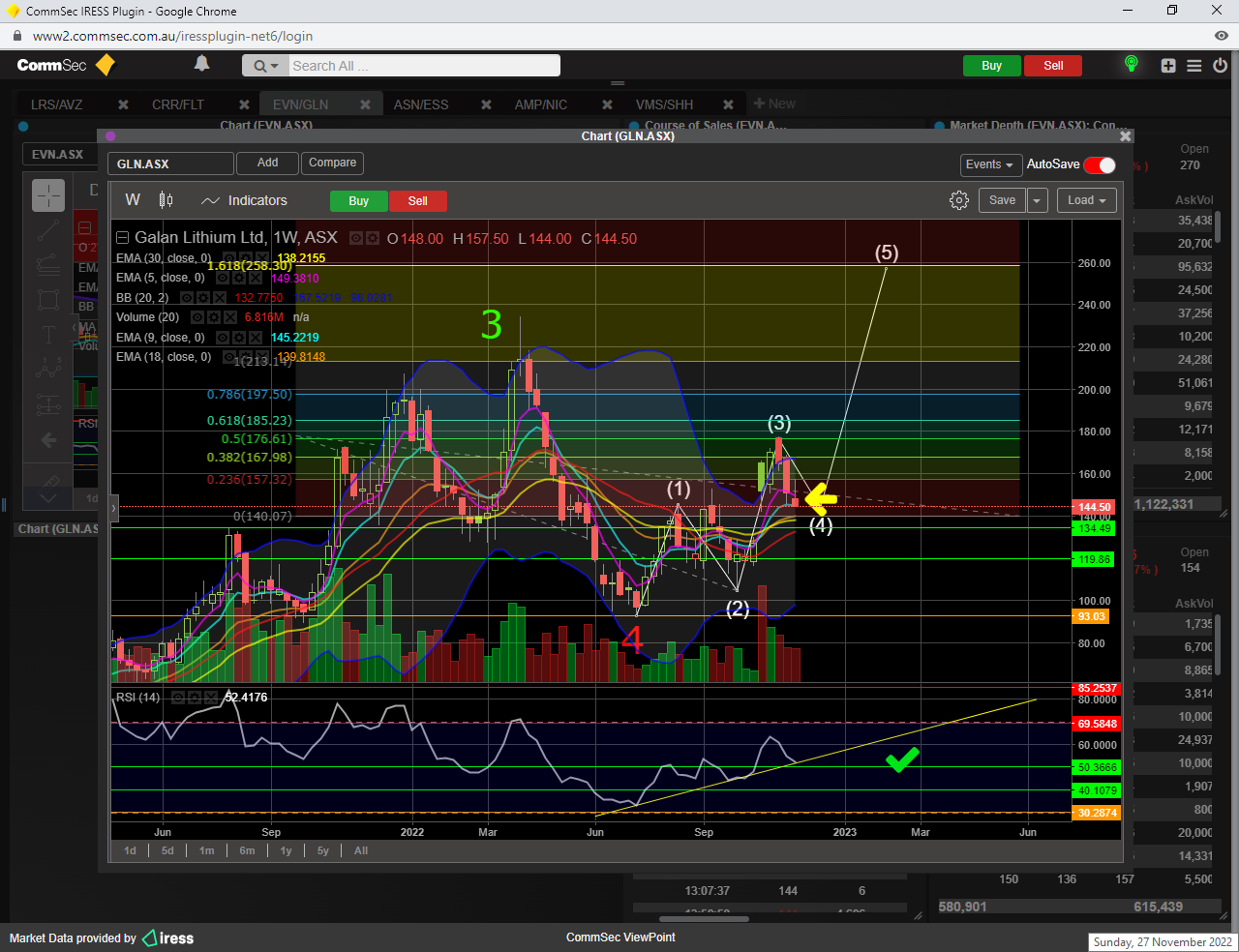The image size is (1239, 952).
Task: Expand the chart left side panel arrow
Action: click(114, 507)
